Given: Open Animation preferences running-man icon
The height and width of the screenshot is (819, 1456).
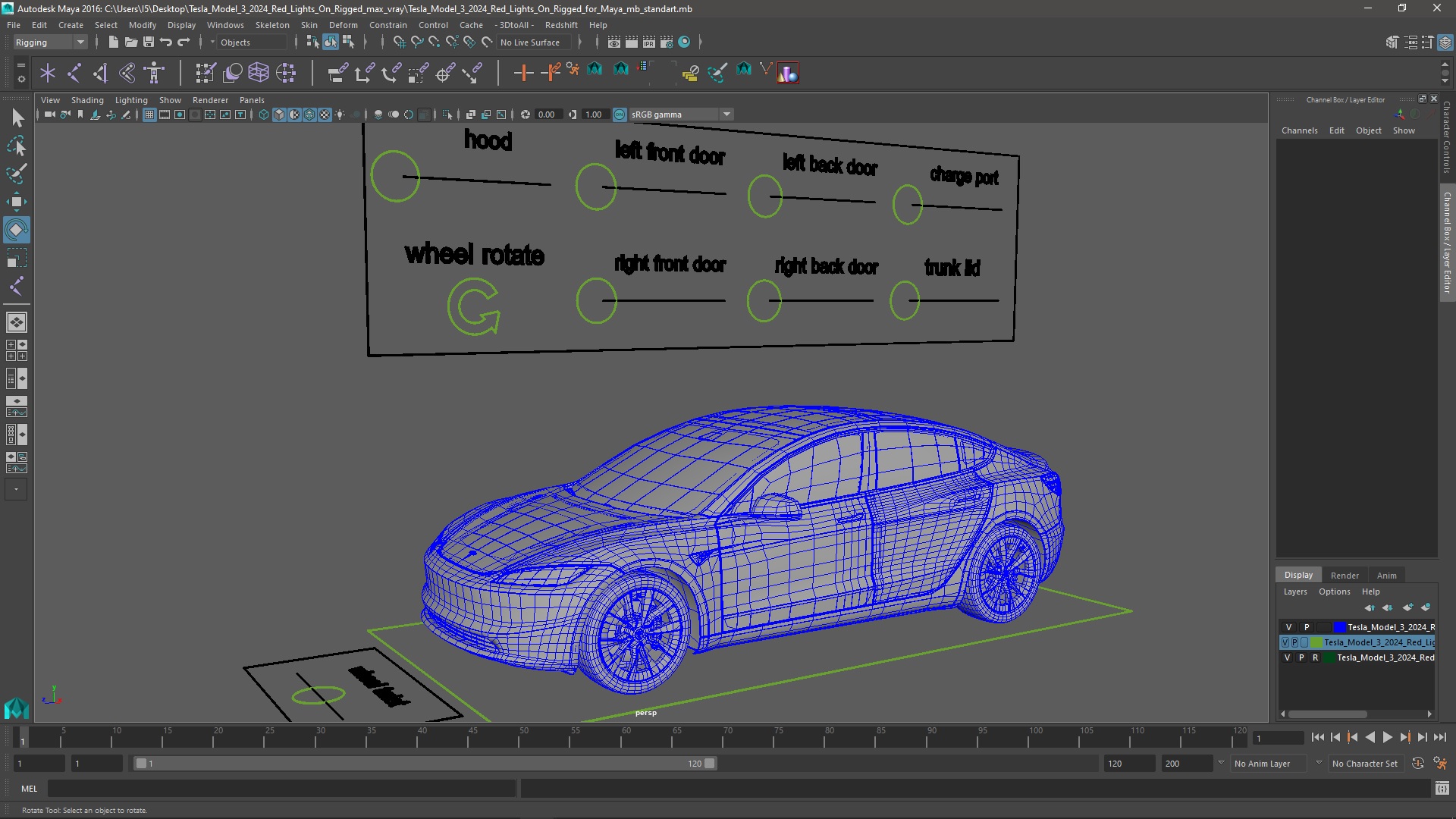Looking at the screenshot, I should pos(1440,764).
